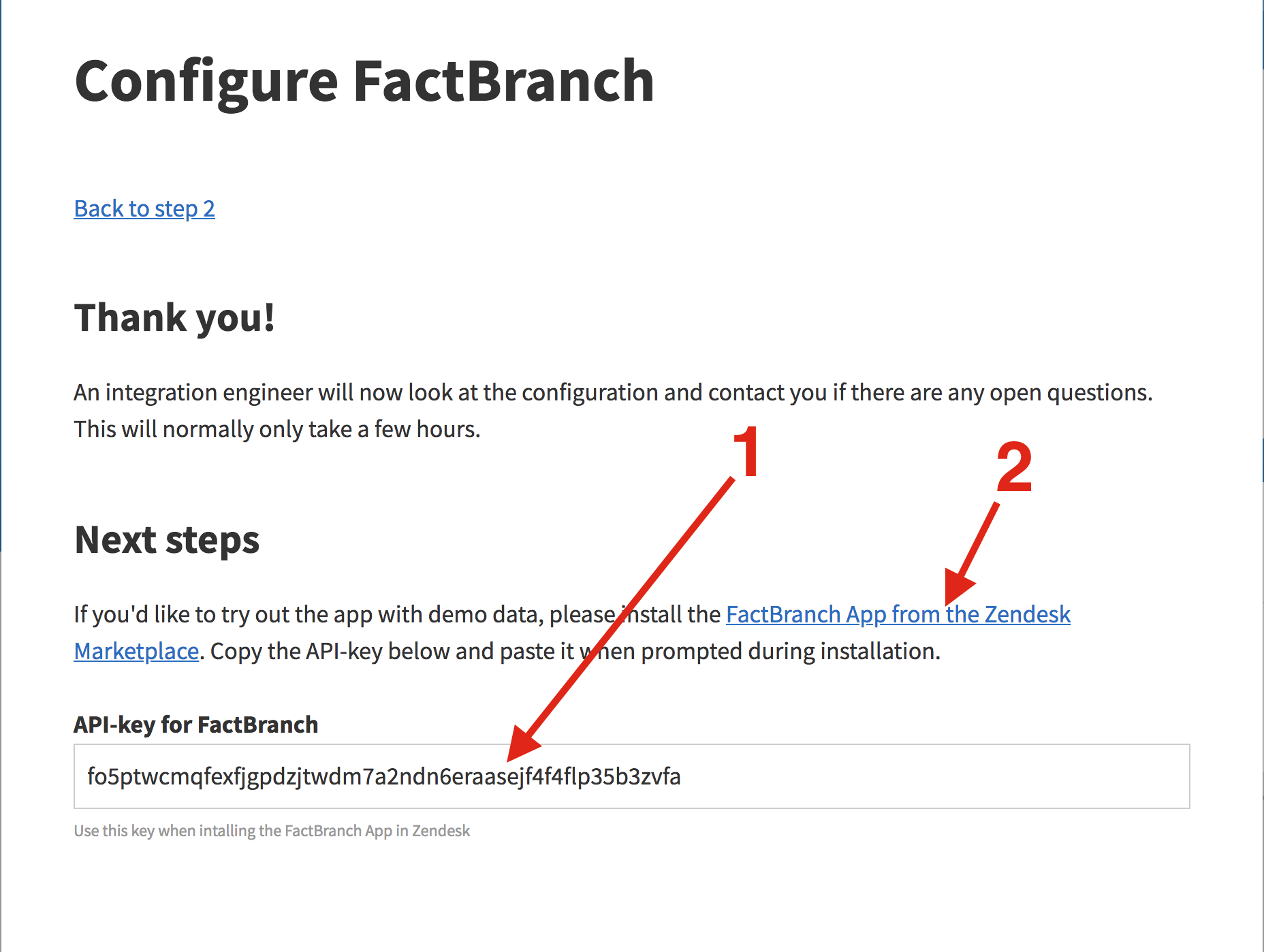Click the "Use this key" helper text

click(272, 831)
